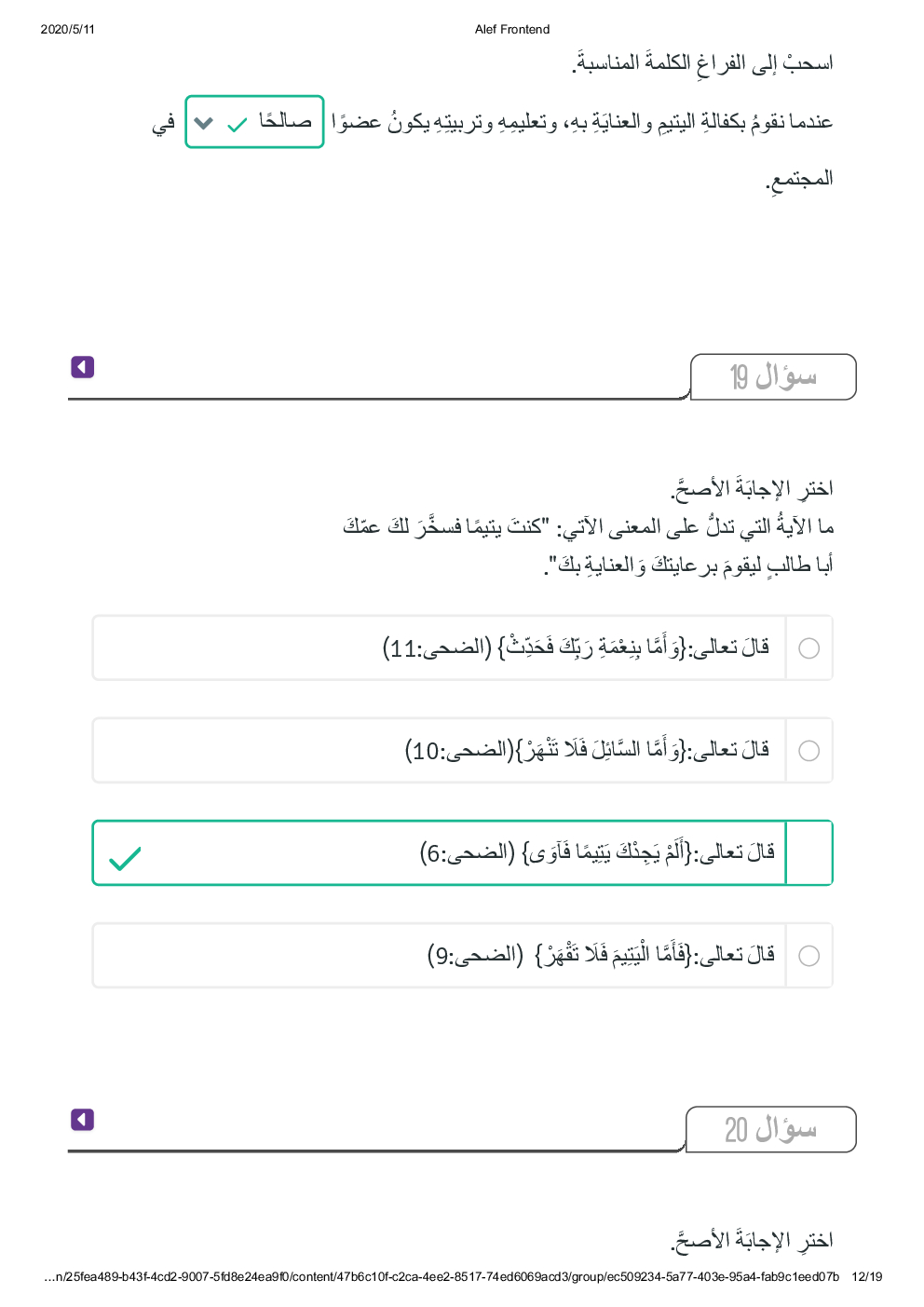
Task: Click the purple arrow icon beside Question 20
Action: tap(83, 1119)
